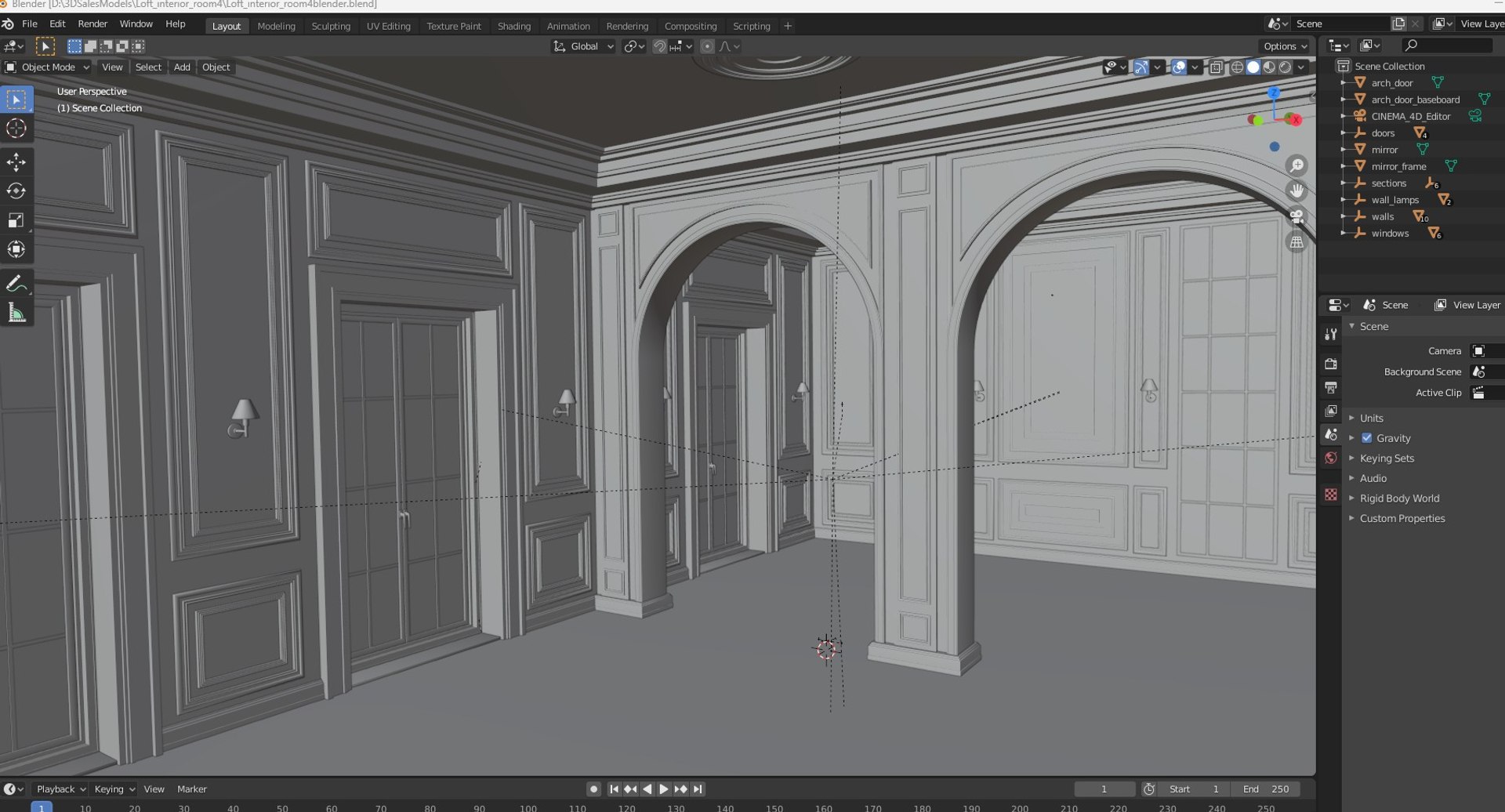Toggle proportional editing

click(x=707, y=46)
